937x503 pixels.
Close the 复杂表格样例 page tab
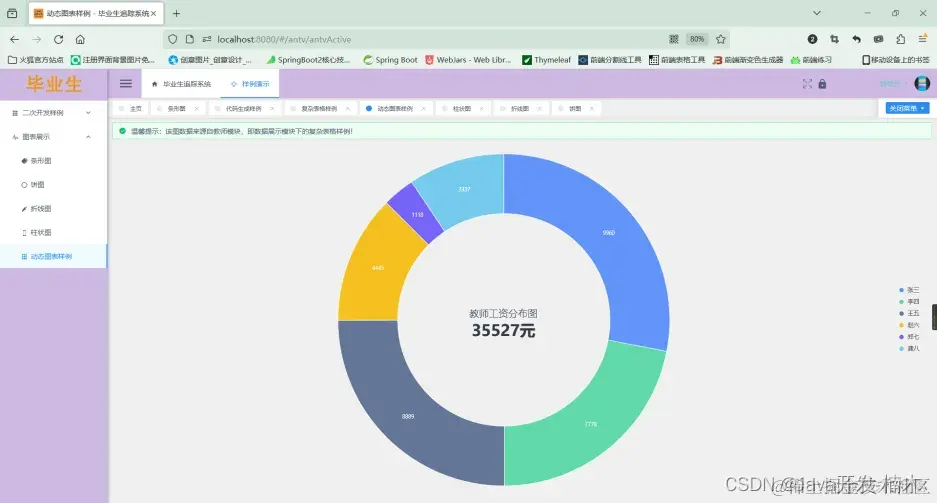[348, 109]
